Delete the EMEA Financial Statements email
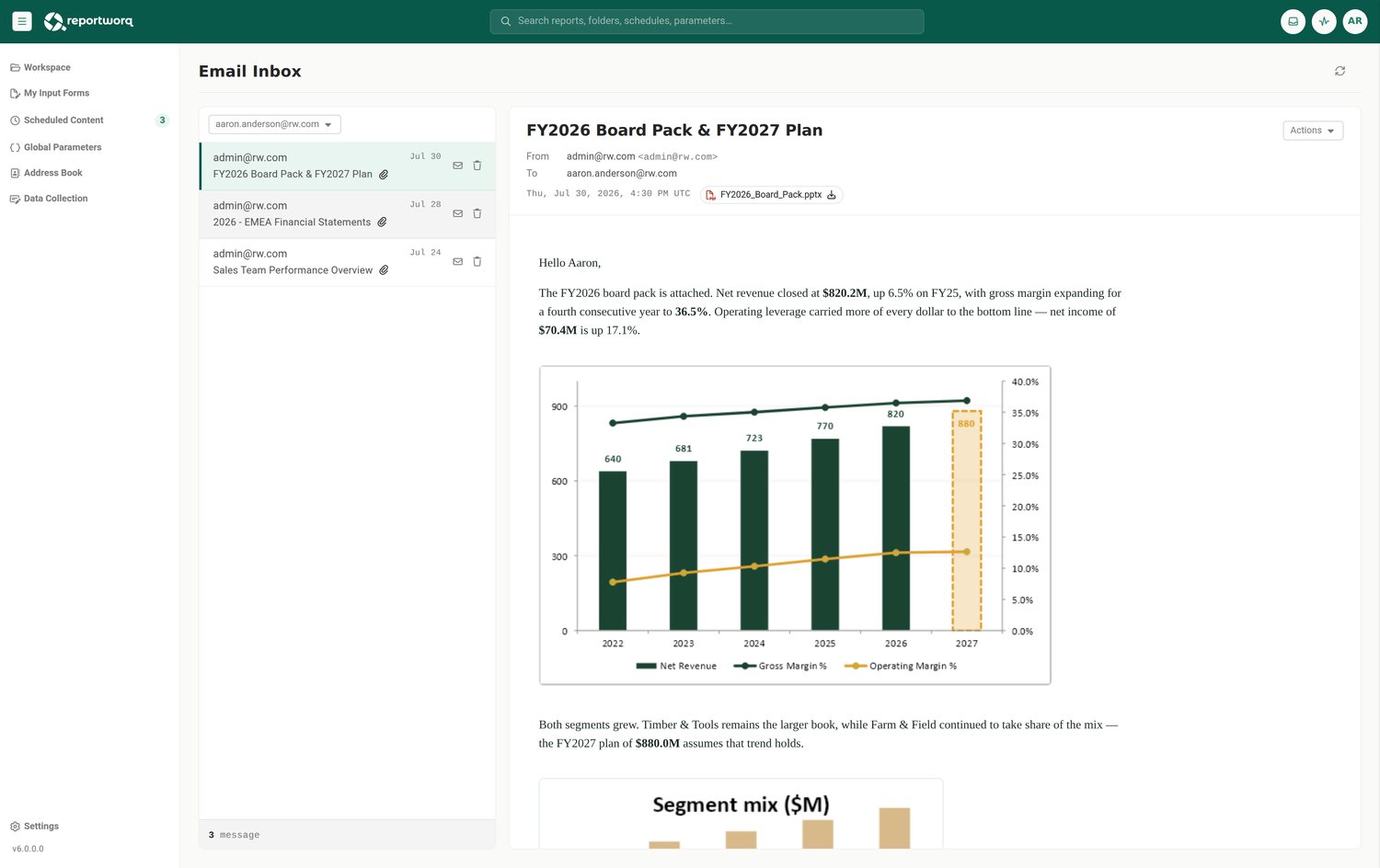 pyautogui.click(x=477, y=213)
